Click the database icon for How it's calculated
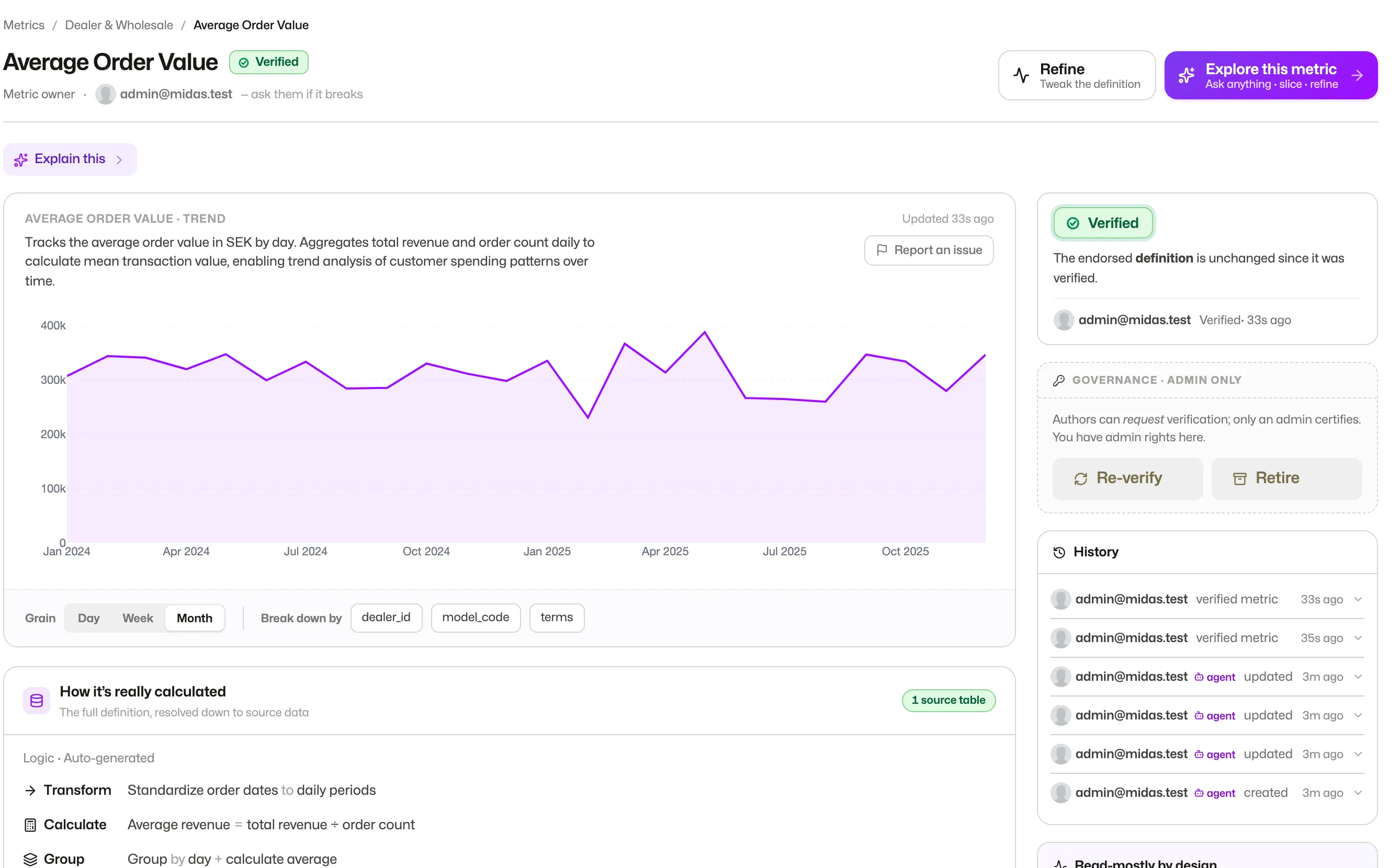Viewport: 1400px width, 868px height. tap(37, 700)
